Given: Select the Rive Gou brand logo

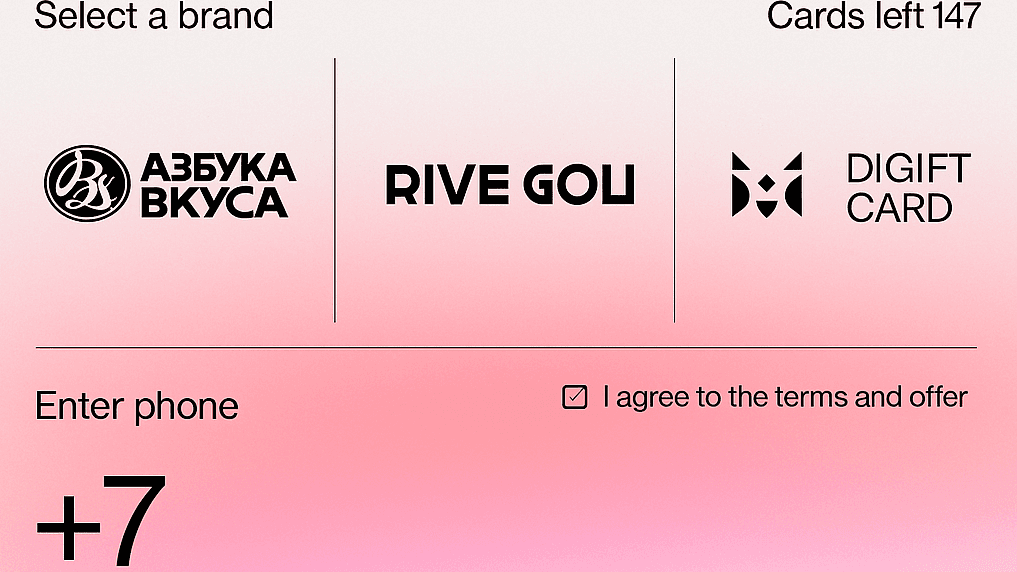Looking at the screenshot, I should (x=510, y=186).
